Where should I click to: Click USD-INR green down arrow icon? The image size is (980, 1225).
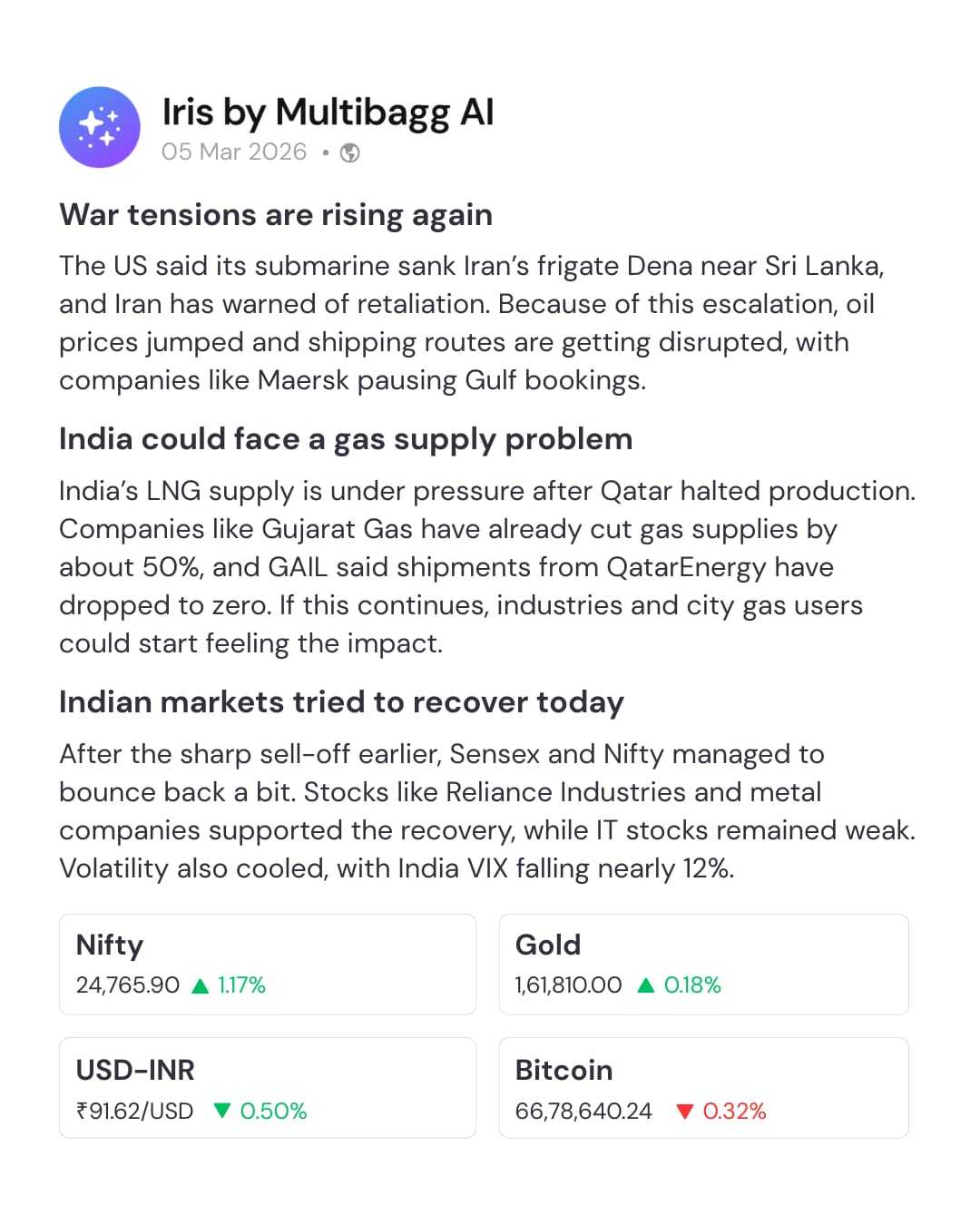pyautogui.click(x=222, y=1111)
